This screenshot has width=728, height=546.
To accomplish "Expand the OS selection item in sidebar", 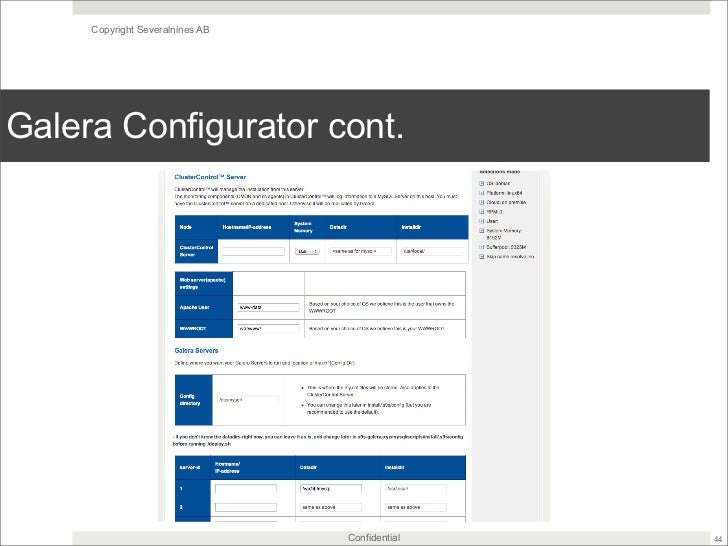I will click(481, 183).
